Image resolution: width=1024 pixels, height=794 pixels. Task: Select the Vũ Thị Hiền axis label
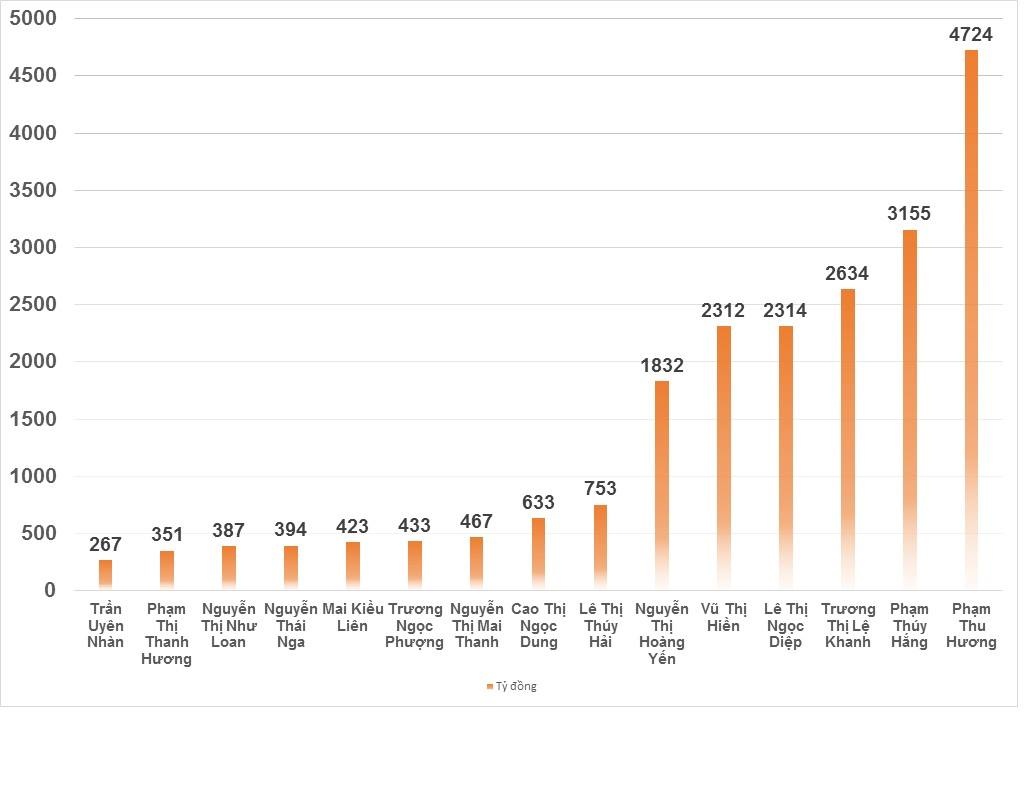coord(723,617)
